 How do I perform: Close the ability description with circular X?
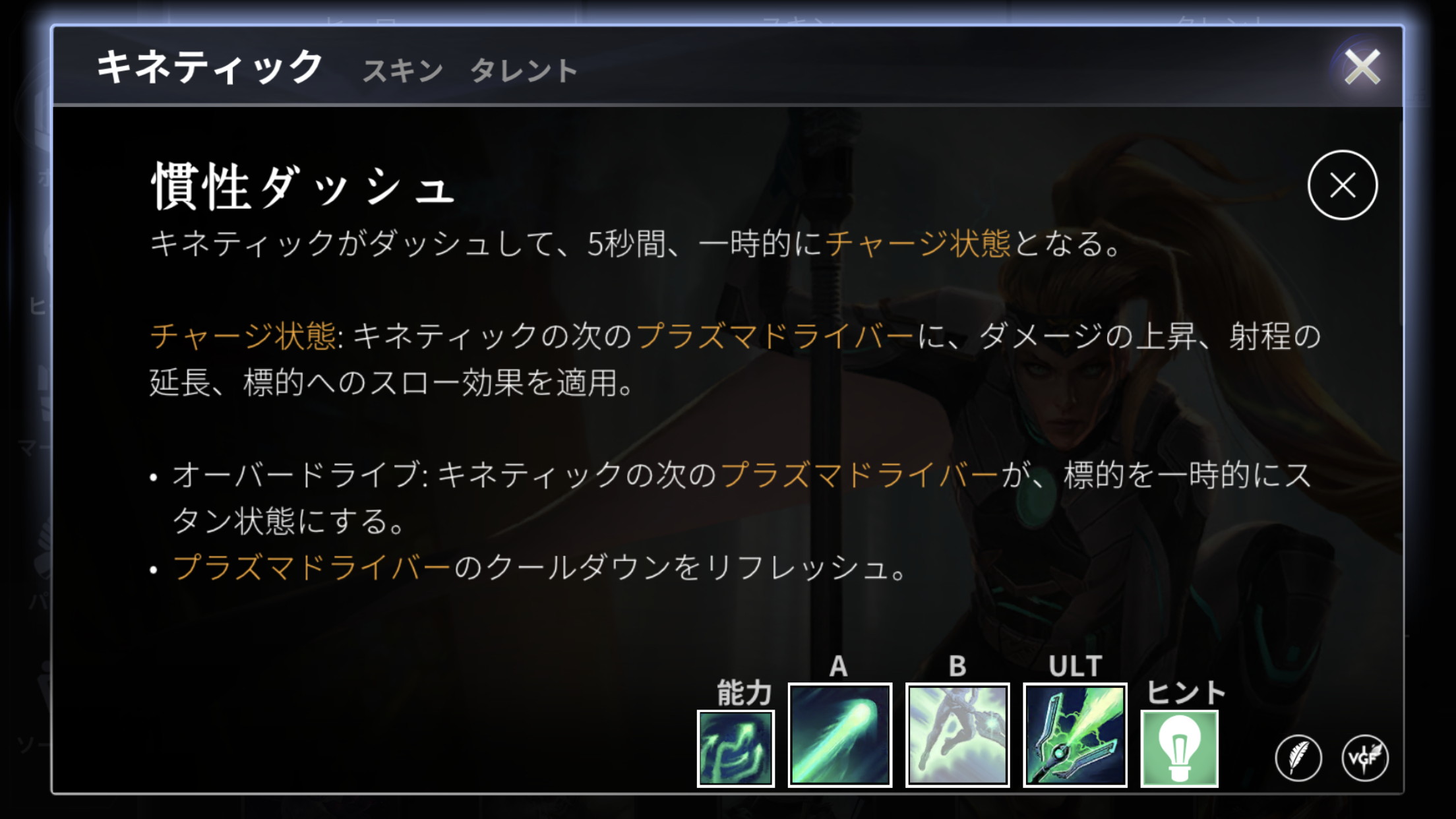1343,185
